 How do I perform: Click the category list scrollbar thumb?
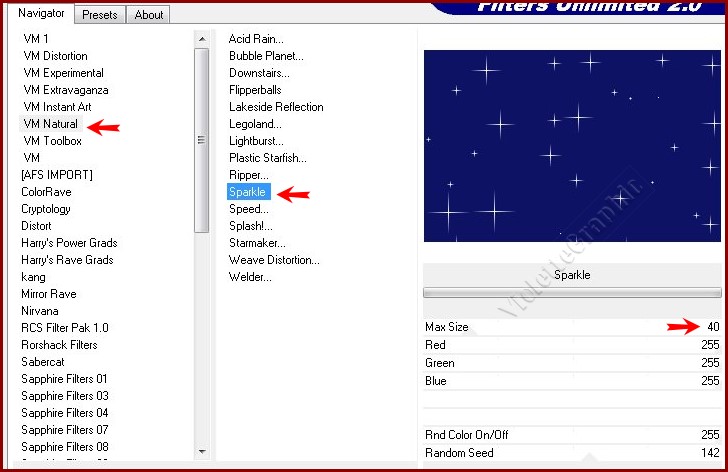click(x=202, y=140)
